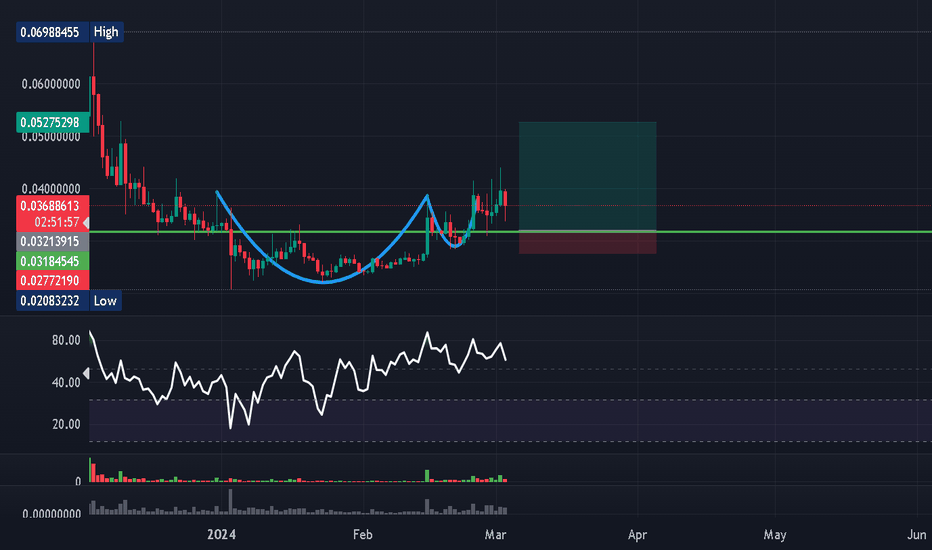Click the green take-profit zone of the long position
The image size is (932, 550).
[587, 176]
